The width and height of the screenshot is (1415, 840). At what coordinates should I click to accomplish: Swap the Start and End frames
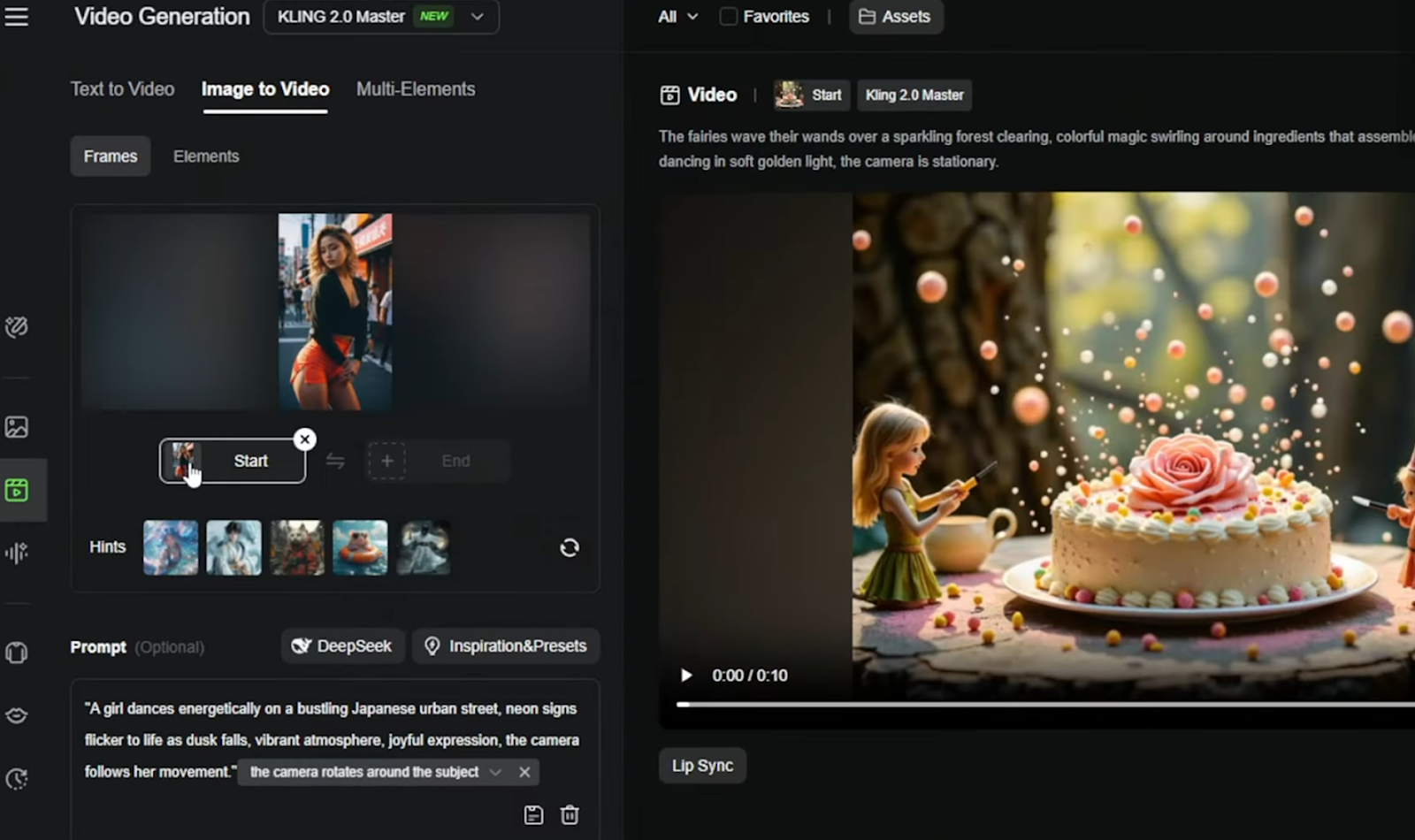click(335, 461)
